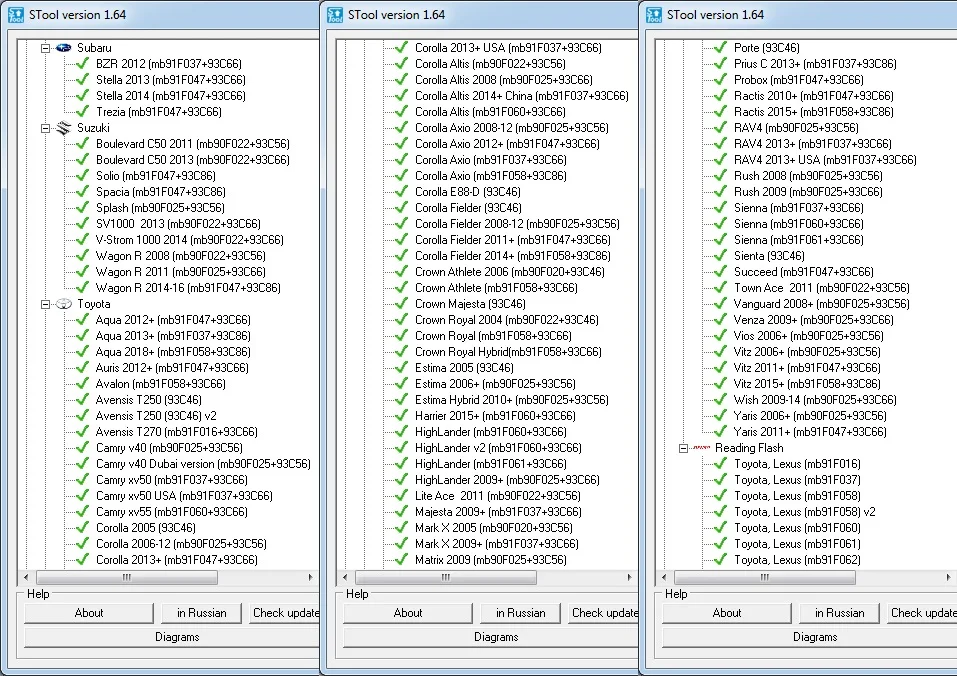Click green checkmark beside Crown Majesta
Image resolution: width=957 pixels, height=676 pixels.
coord(401,303)
